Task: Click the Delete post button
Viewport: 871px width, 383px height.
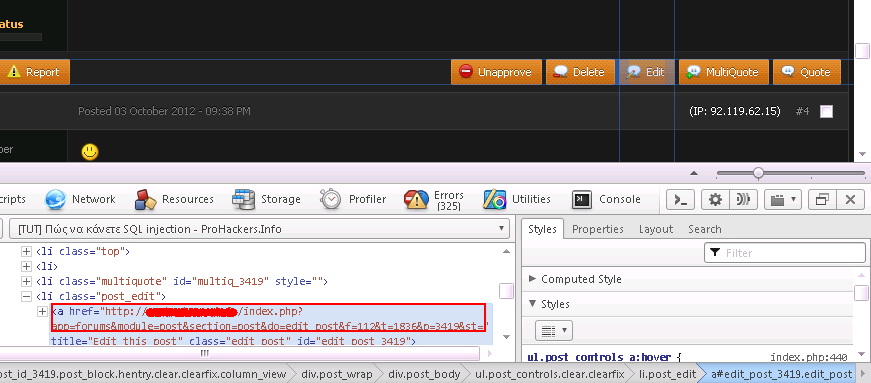Action: coord(580,72)
